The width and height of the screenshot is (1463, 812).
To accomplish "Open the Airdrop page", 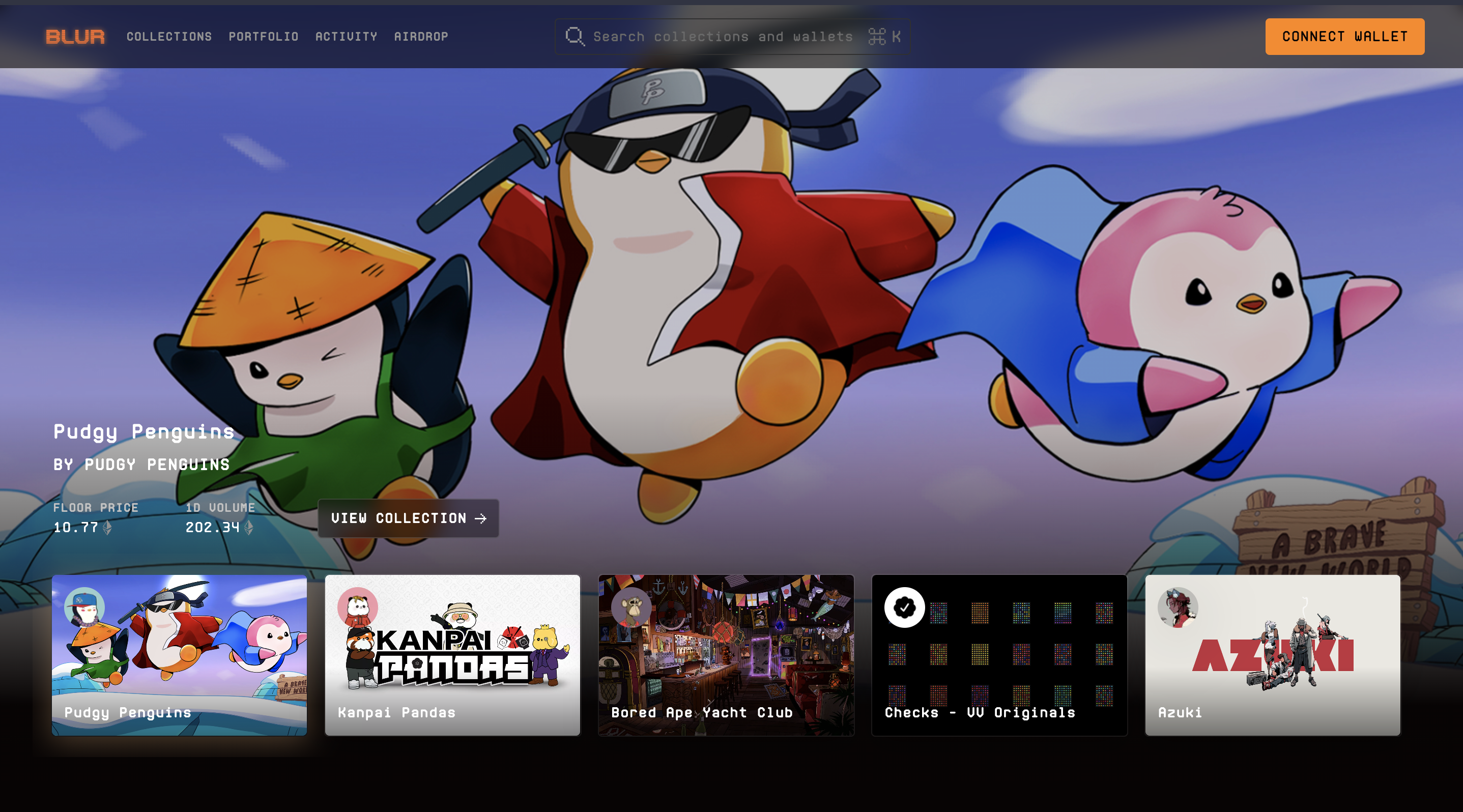I will tap(421, 37).
